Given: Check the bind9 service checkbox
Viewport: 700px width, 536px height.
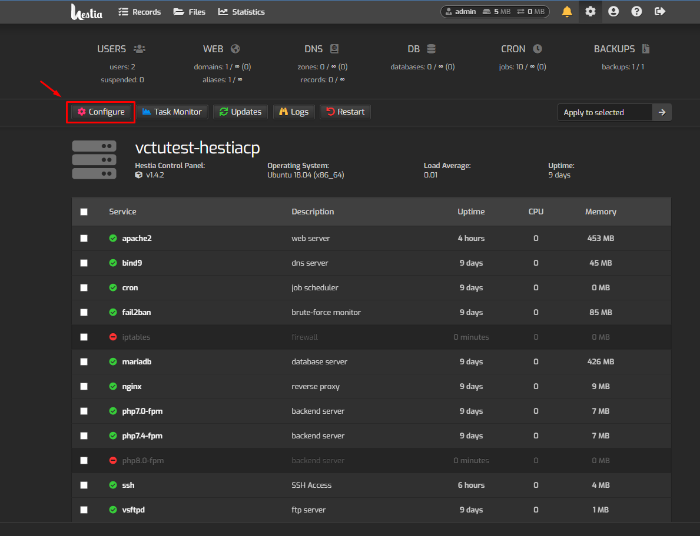Looking at the screenshot, I should pos(84,263).
